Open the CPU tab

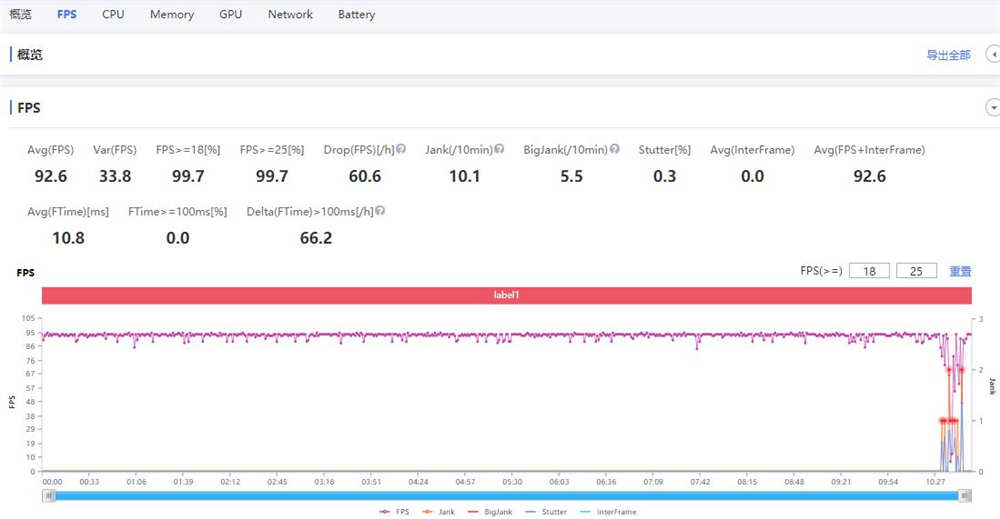[x=113, y=14]
